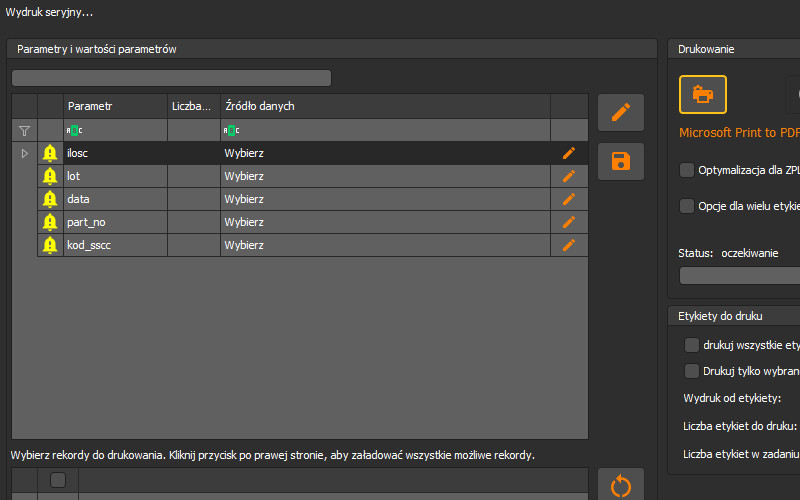Click the warning bell on the part_no row
This screenshot has width=800, height=500.
coord(50,222)
